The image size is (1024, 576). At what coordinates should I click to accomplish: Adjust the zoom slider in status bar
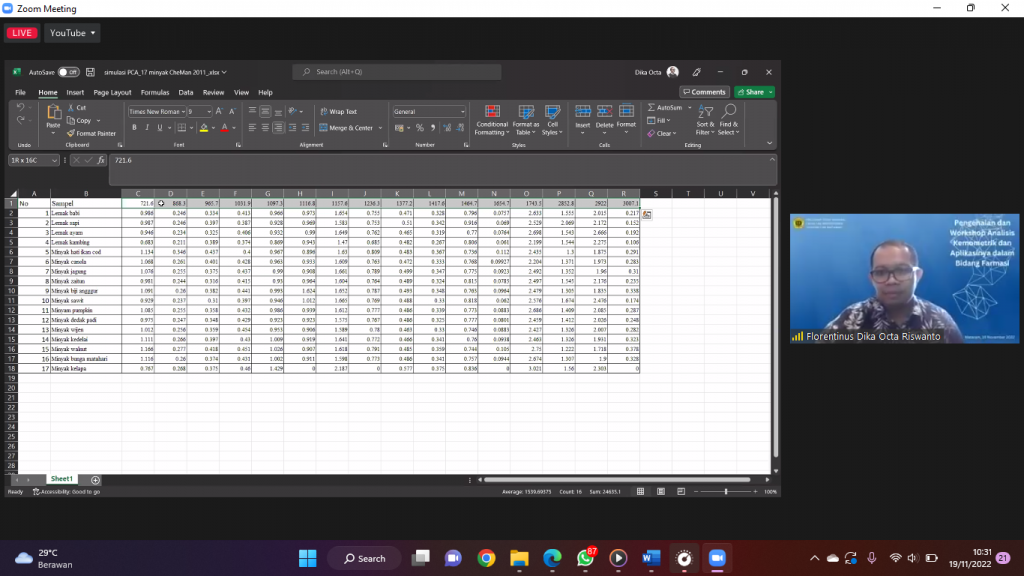pos(726,492)
